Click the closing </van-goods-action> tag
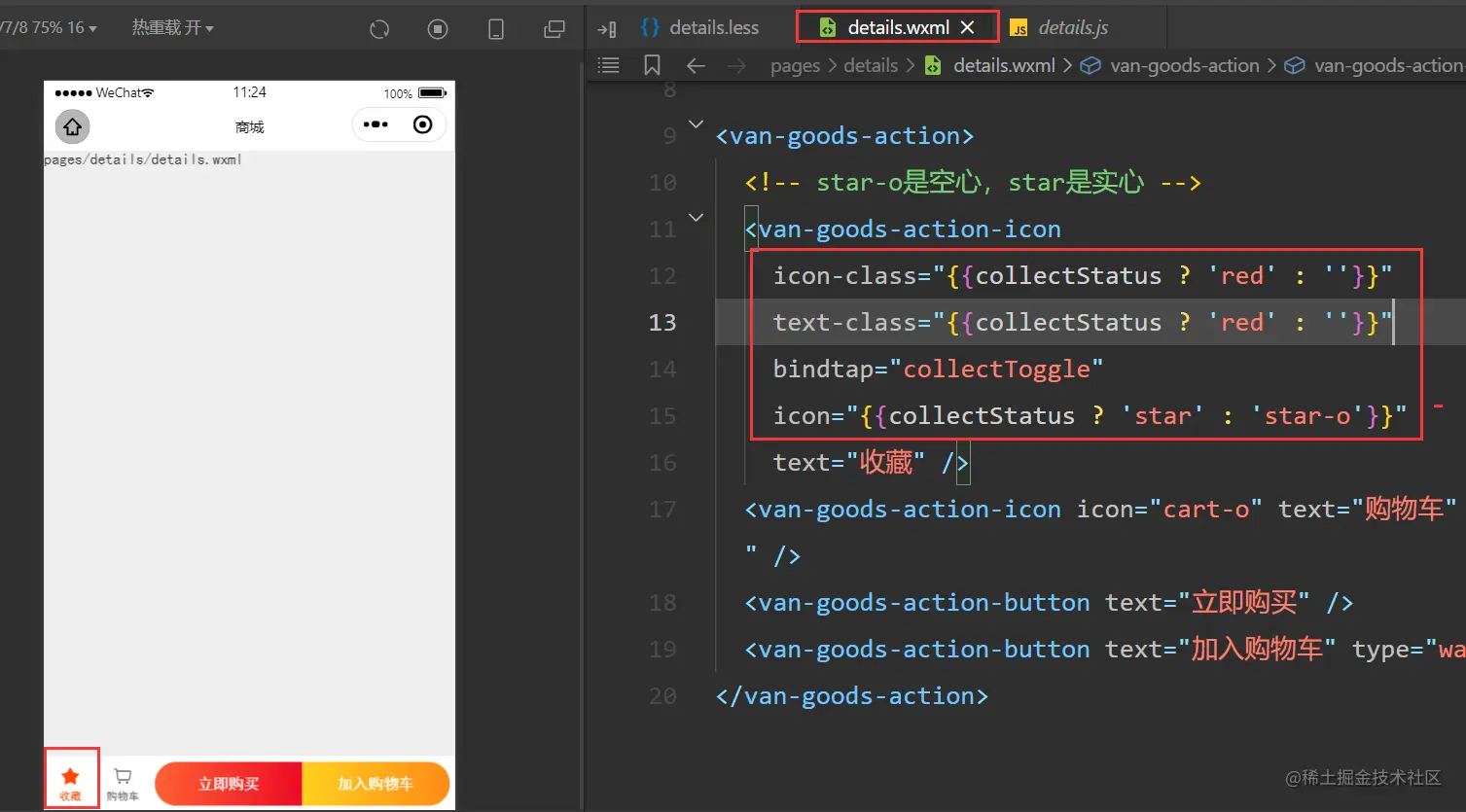This screenshot has height=812, width=1466. coord(851,696)
